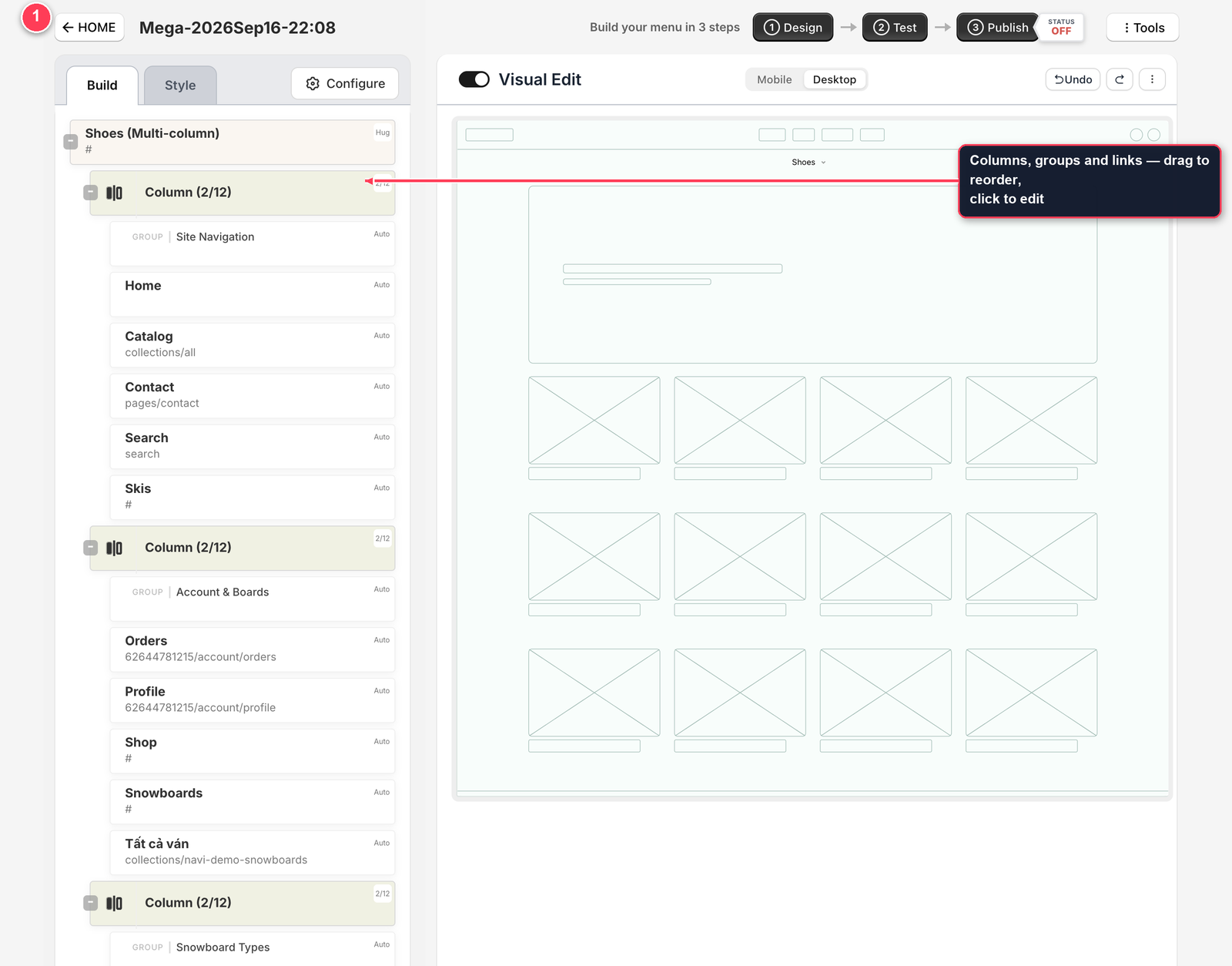Click the 2/12 badge on Account & Boards column

click(383, 538)
